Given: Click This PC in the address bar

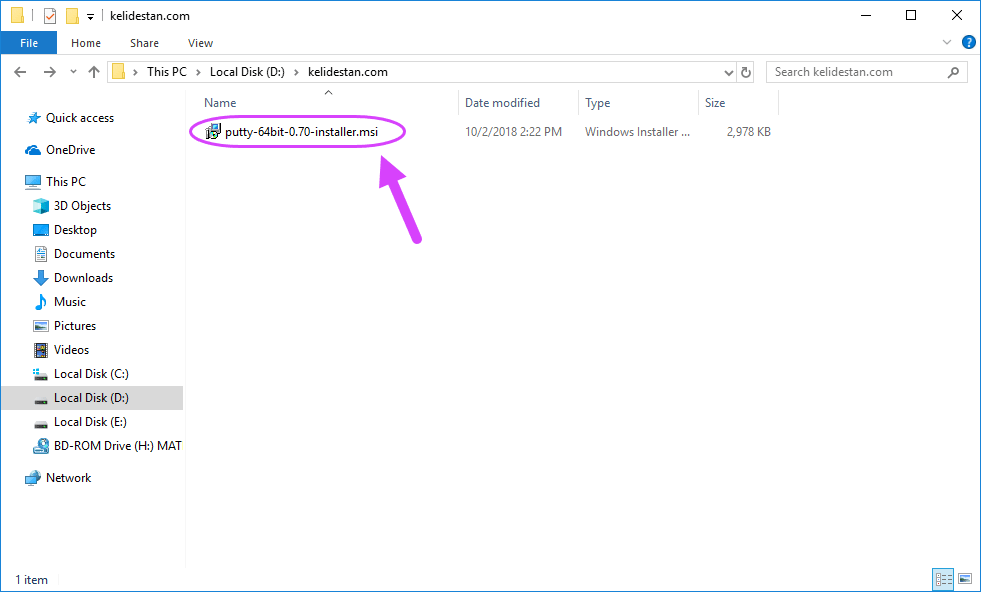Looking at the screenshot, I should [x=166, y=72].
